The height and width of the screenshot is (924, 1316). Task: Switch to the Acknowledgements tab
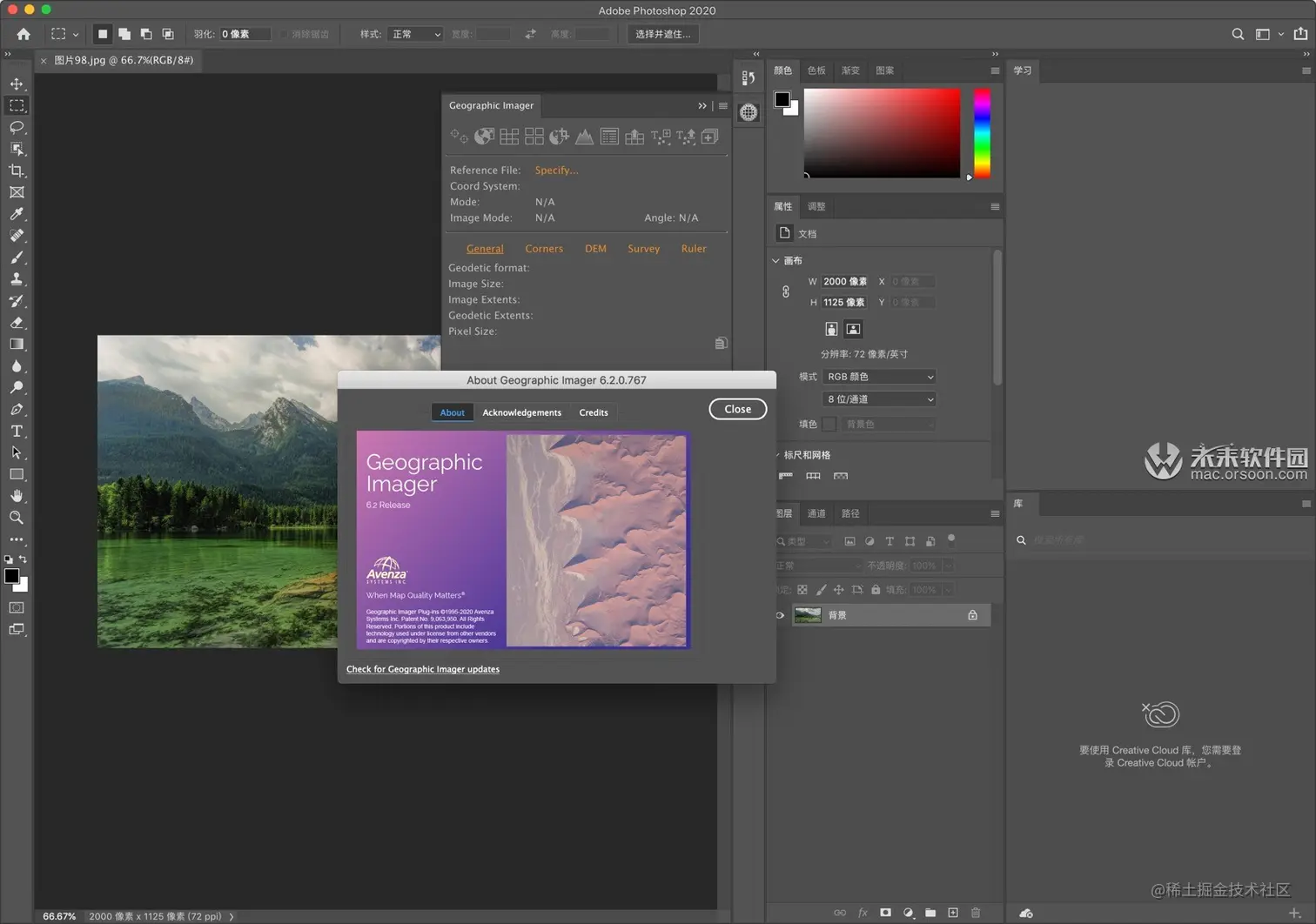point(522,412)
